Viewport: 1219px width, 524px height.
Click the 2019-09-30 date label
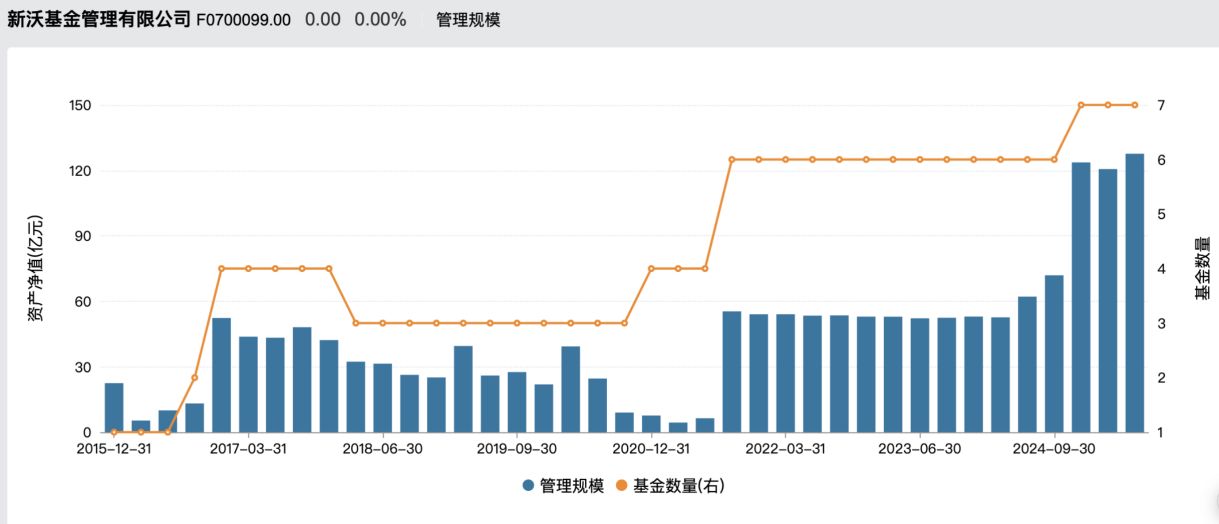click(x=517, y=449)
